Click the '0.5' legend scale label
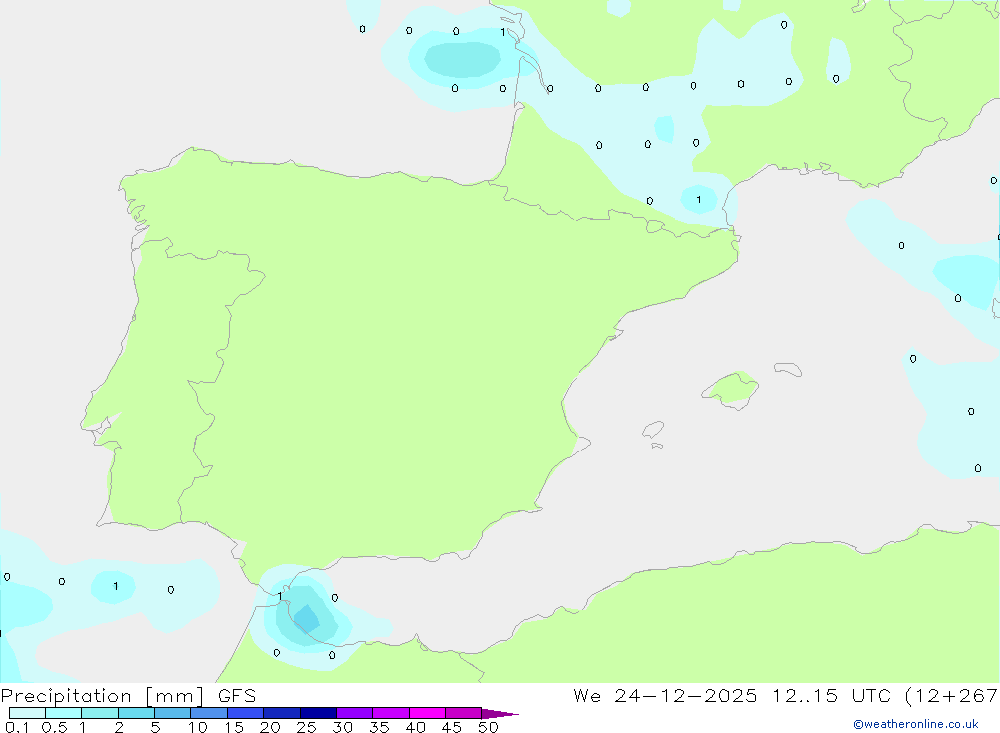The image size is (1000, 733). point(54,727)
